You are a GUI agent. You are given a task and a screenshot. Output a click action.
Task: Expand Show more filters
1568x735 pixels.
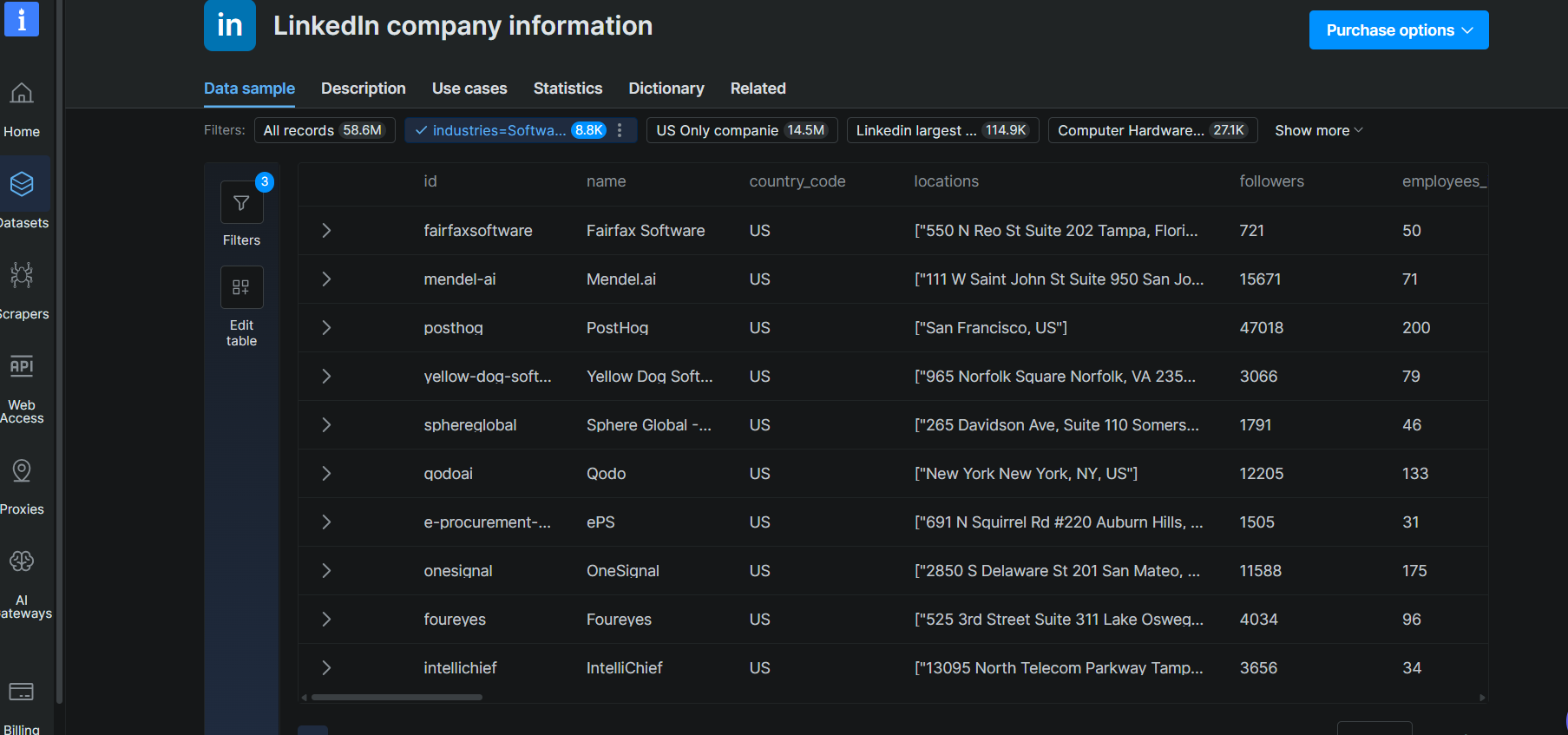[1319, 130]
